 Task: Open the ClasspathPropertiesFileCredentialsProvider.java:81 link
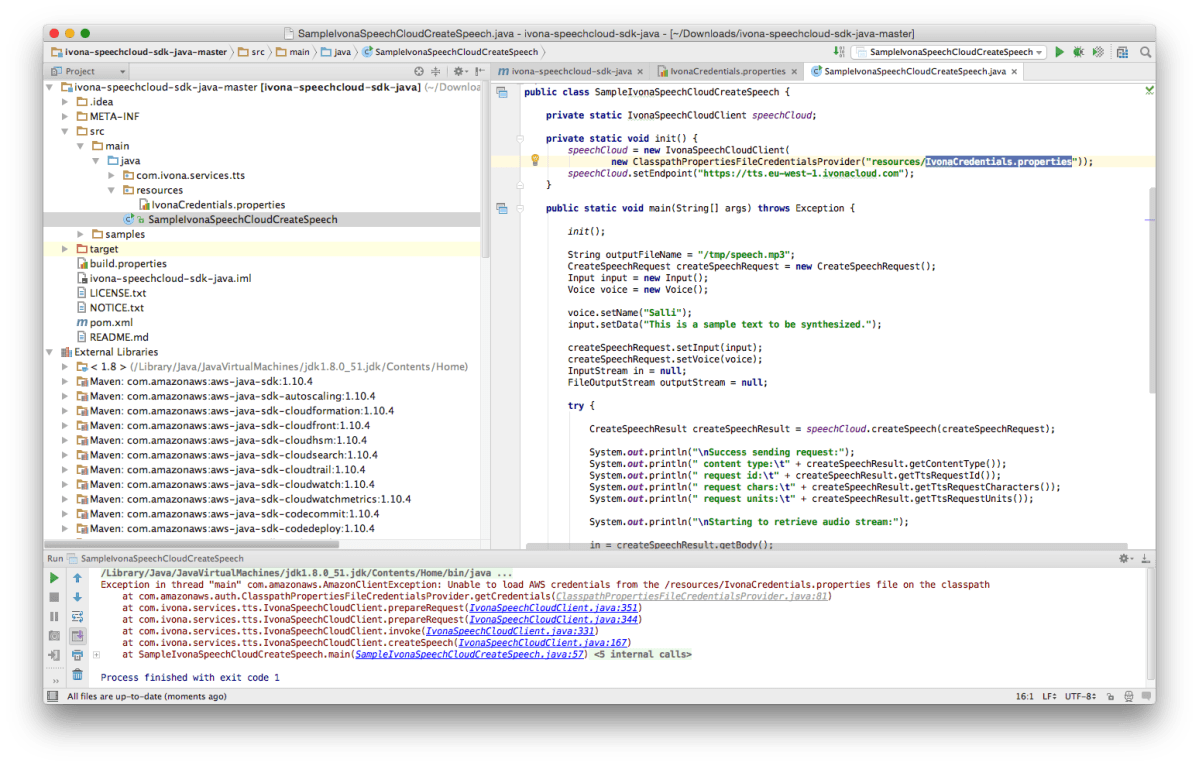(691, 596)
